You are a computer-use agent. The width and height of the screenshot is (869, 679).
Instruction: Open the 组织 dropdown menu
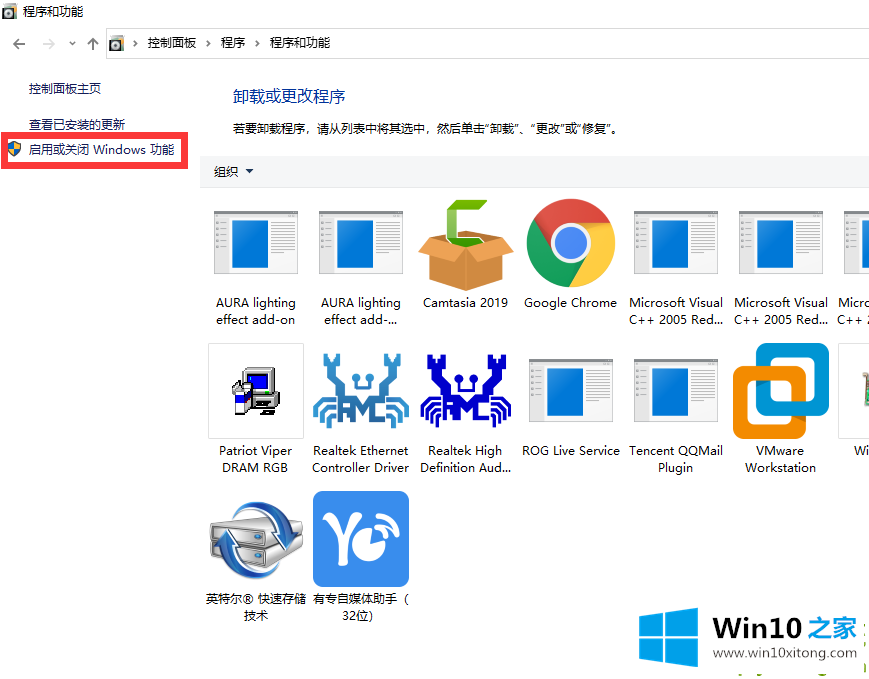[x=233, y=171]
